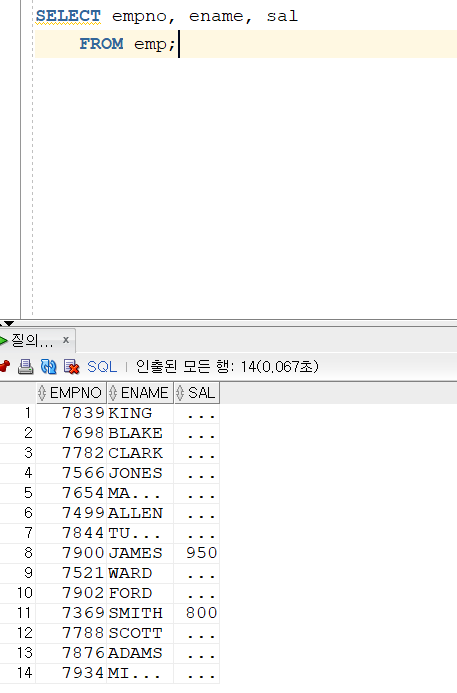Select the SMITH name cell
Viewport: 457px width, 693px height.
pos(140,613)
